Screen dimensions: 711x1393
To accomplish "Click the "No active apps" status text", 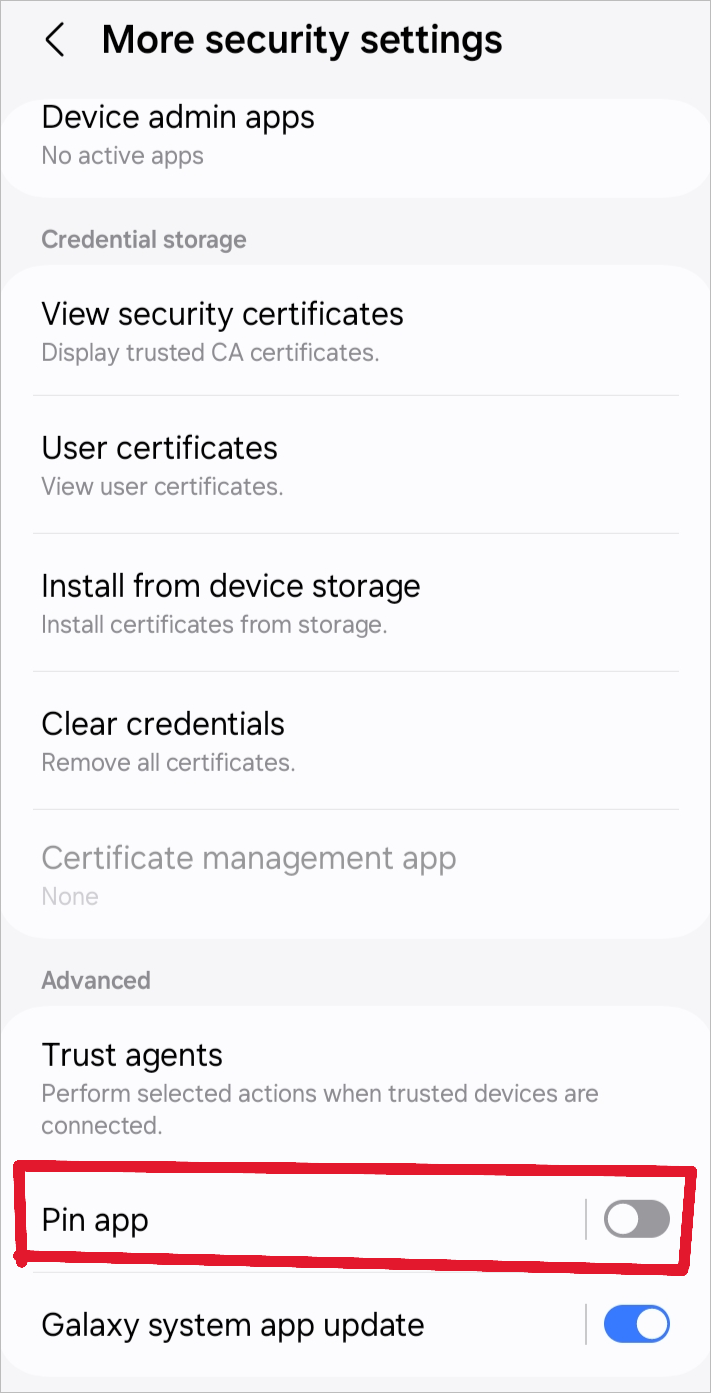I will point(122,156).
